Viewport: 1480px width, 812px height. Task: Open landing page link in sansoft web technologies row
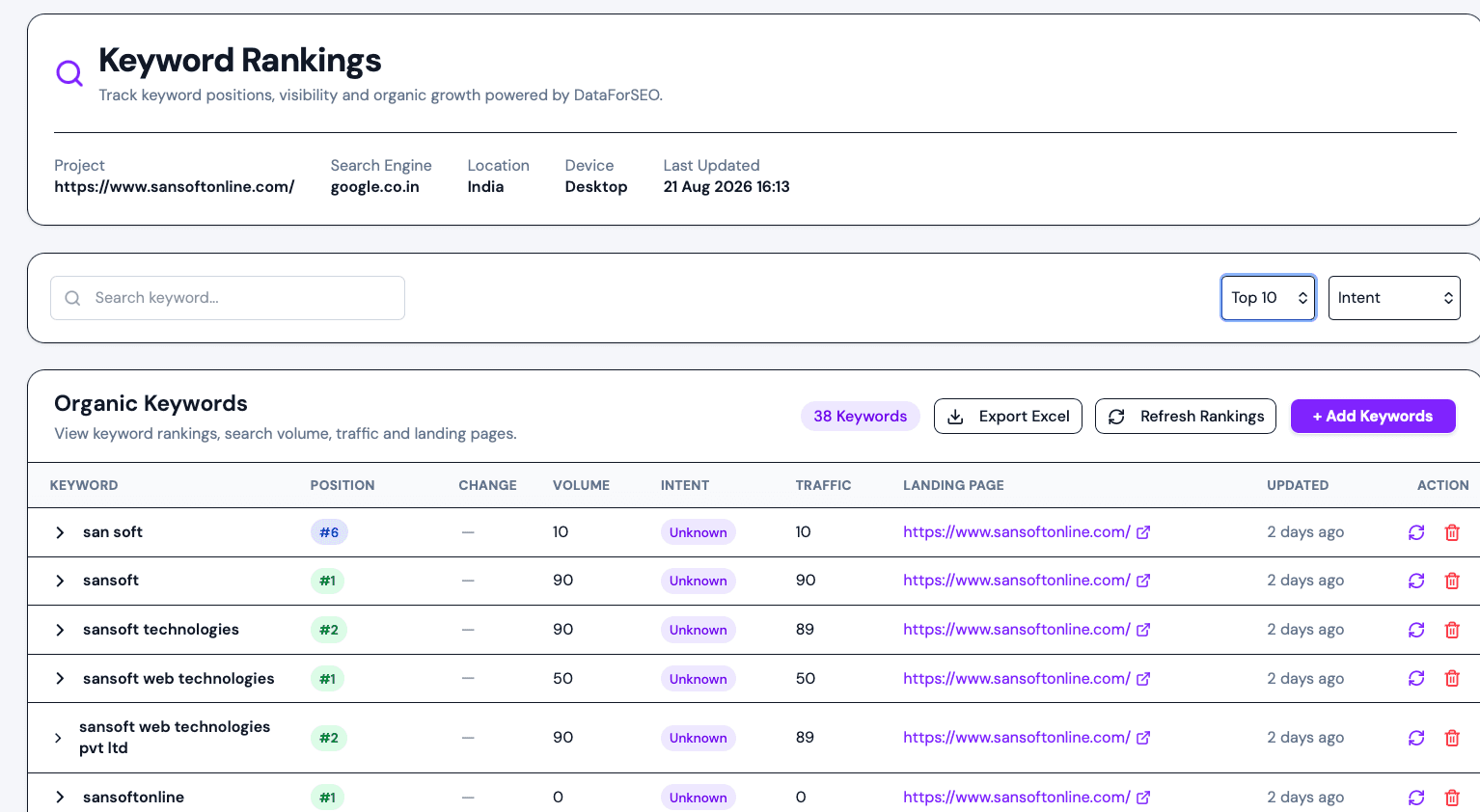pyautogui.click(x=1016, y=679)
